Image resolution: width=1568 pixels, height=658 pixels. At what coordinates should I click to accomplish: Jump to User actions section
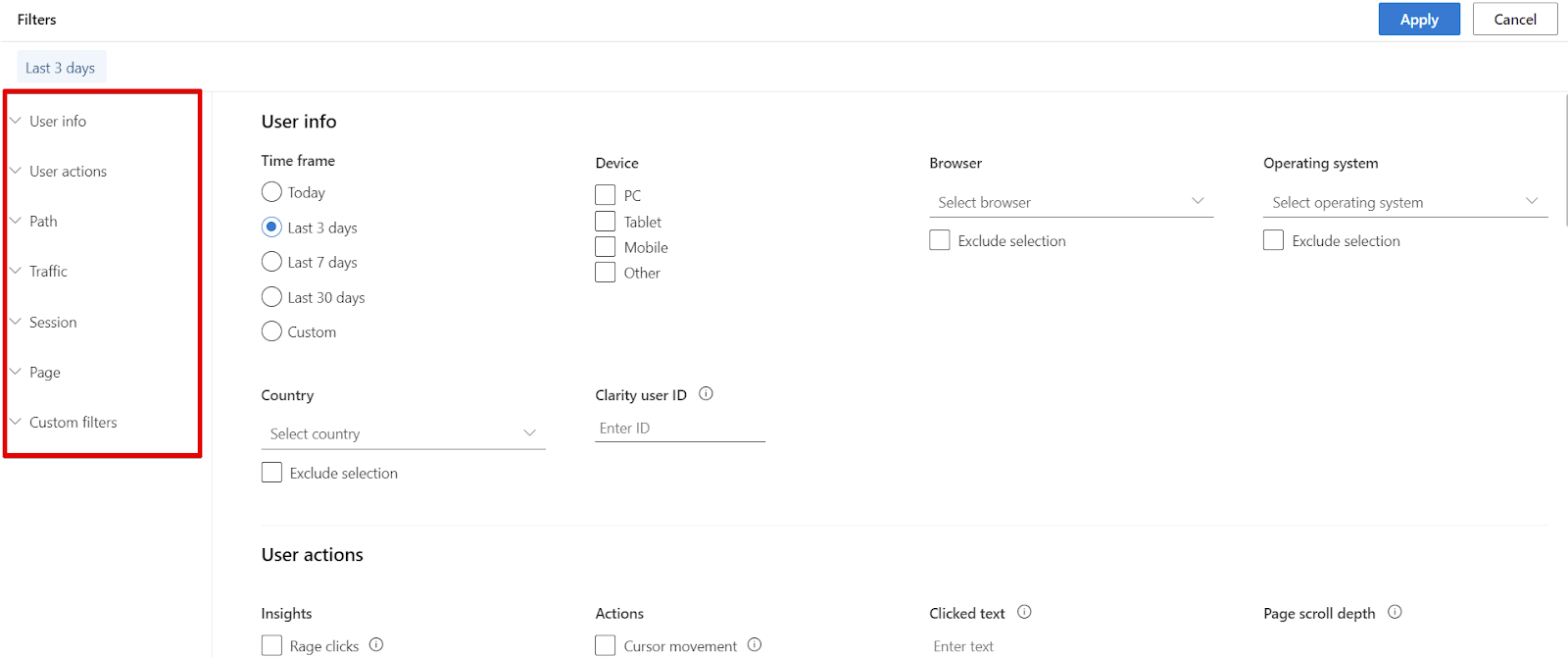click(x=68, y=171)
